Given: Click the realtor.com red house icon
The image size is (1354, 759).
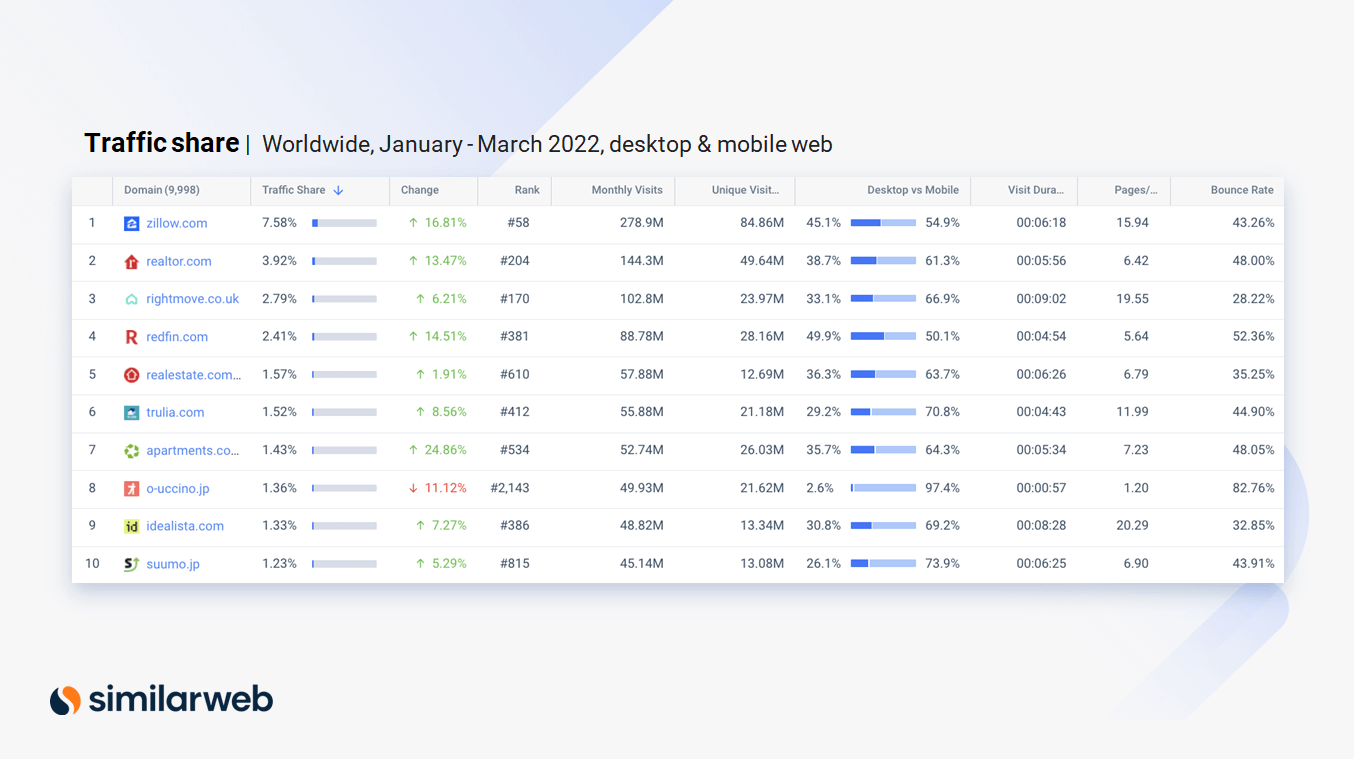Looking at the screenshot, I should click(x=131, y=262).
